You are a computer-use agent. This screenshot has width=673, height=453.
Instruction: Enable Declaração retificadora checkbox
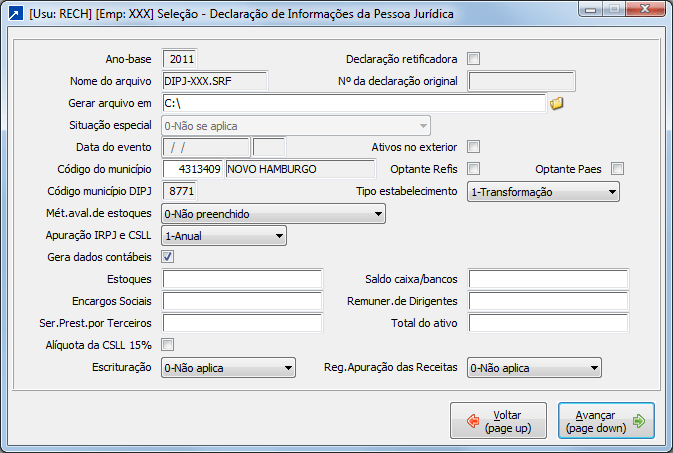click(x=473, y=58)
